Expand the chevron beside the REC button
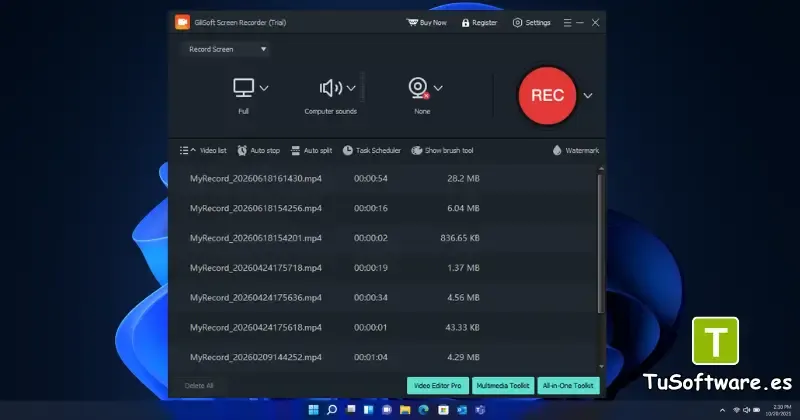The width and height of the screenshot is (800, 420). (588, 95)
